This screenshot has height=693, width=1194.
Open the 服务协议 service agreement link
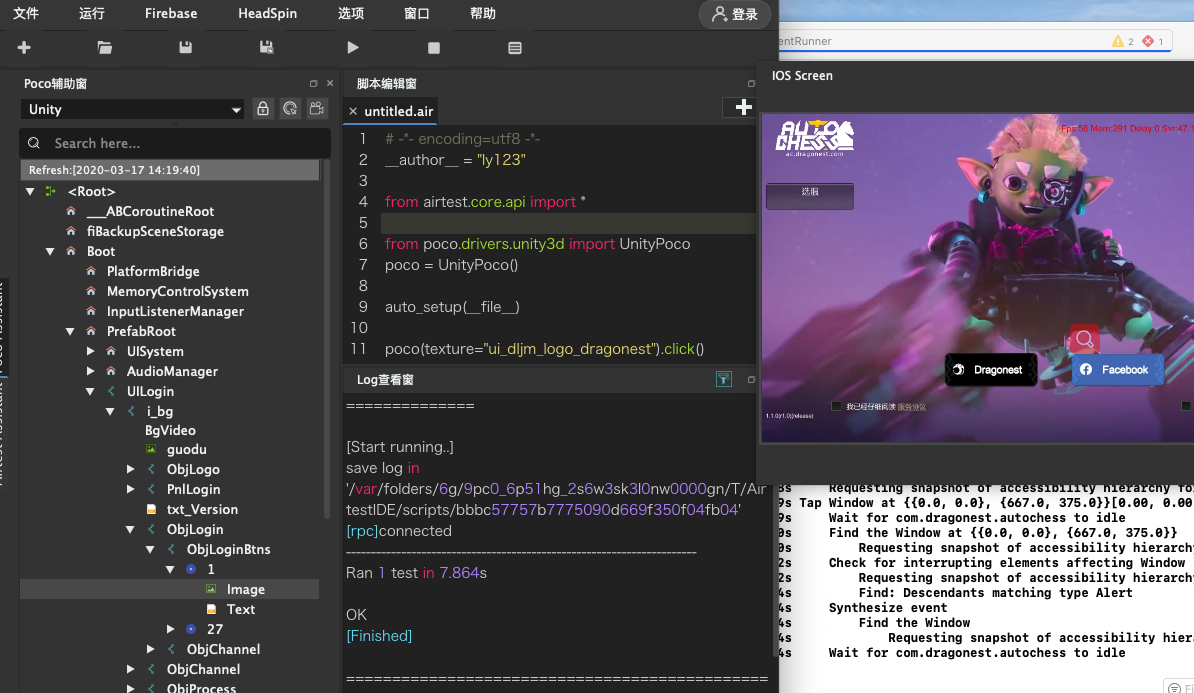[911, 407]
